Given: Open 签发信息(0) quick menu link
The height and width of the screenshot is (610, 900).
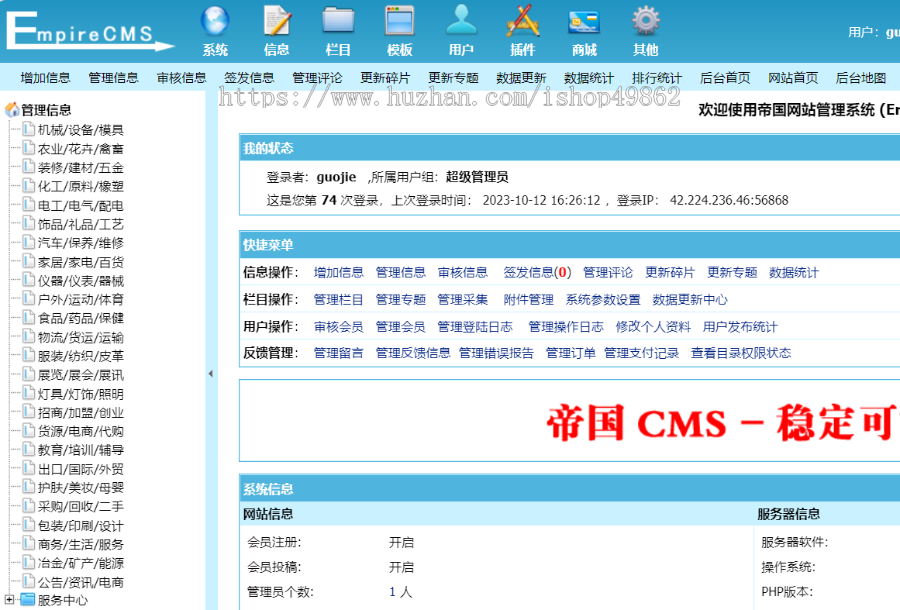Looking at the screenshot, I should click(x=537, y=272).
